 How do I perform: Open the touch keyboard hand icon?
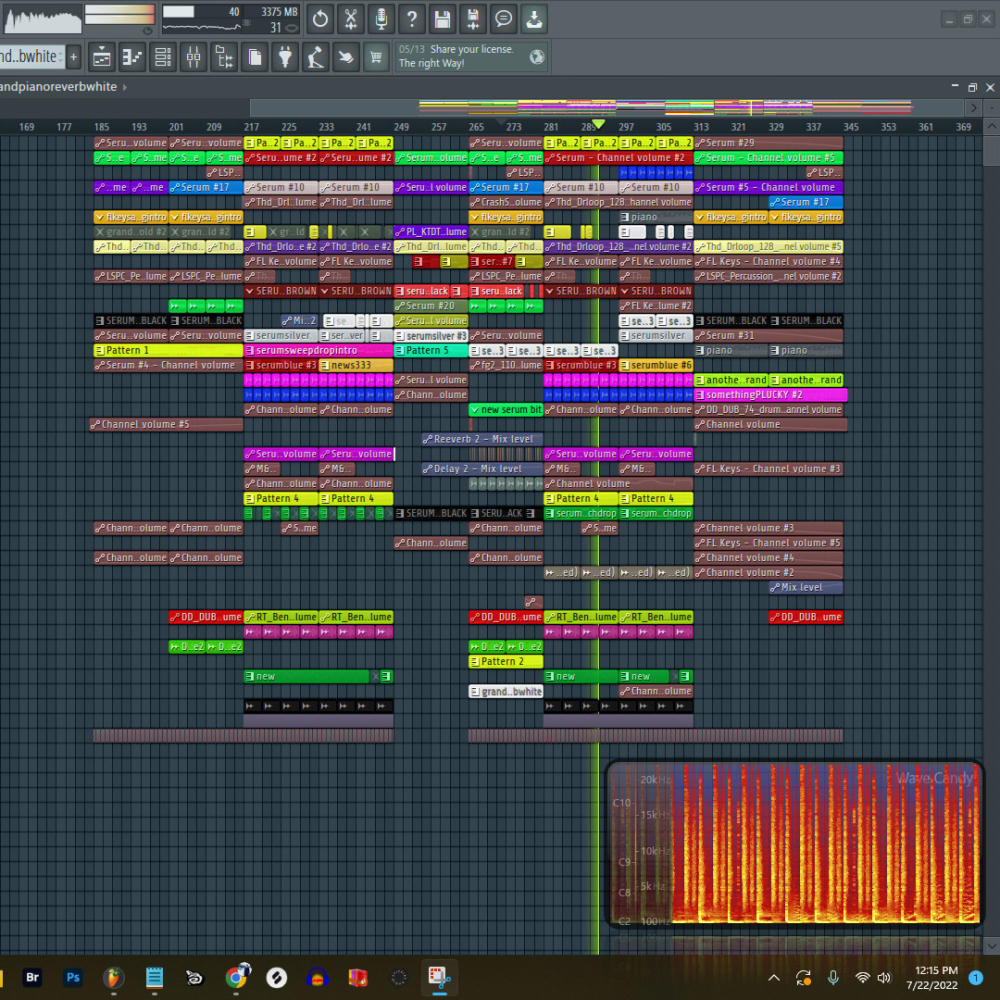pos(346,57)
